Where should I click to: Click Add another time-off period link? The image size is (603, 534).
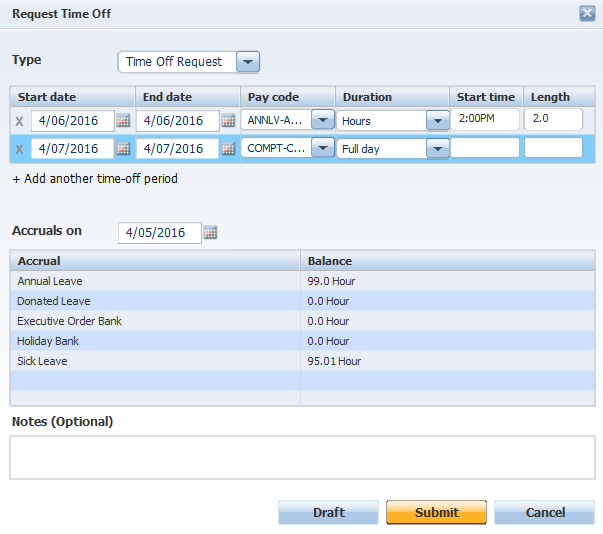pyautogui.click(x=95, y=179)
